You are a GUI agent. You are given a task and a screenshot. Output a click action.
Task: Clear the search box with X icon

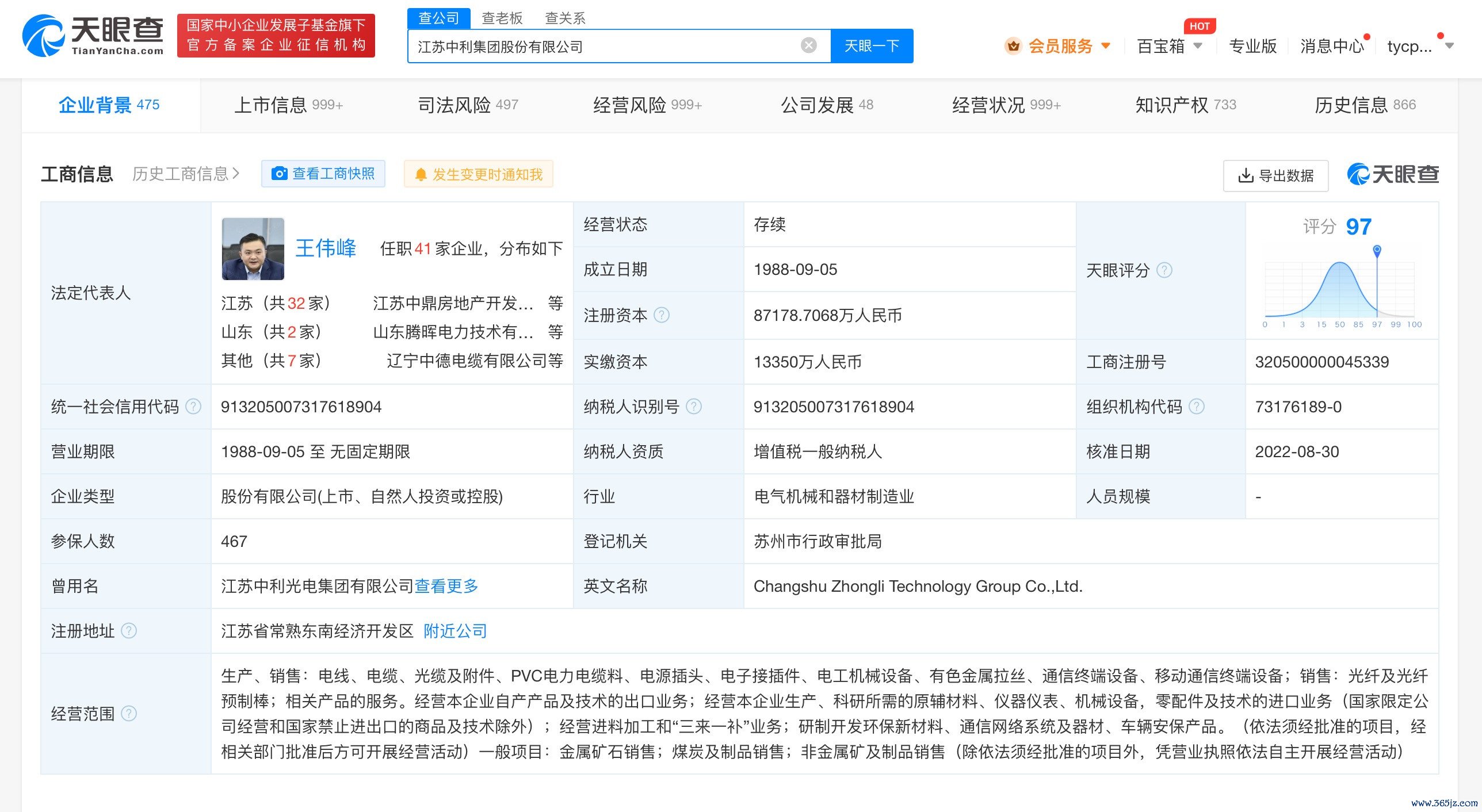coord(808,45)
